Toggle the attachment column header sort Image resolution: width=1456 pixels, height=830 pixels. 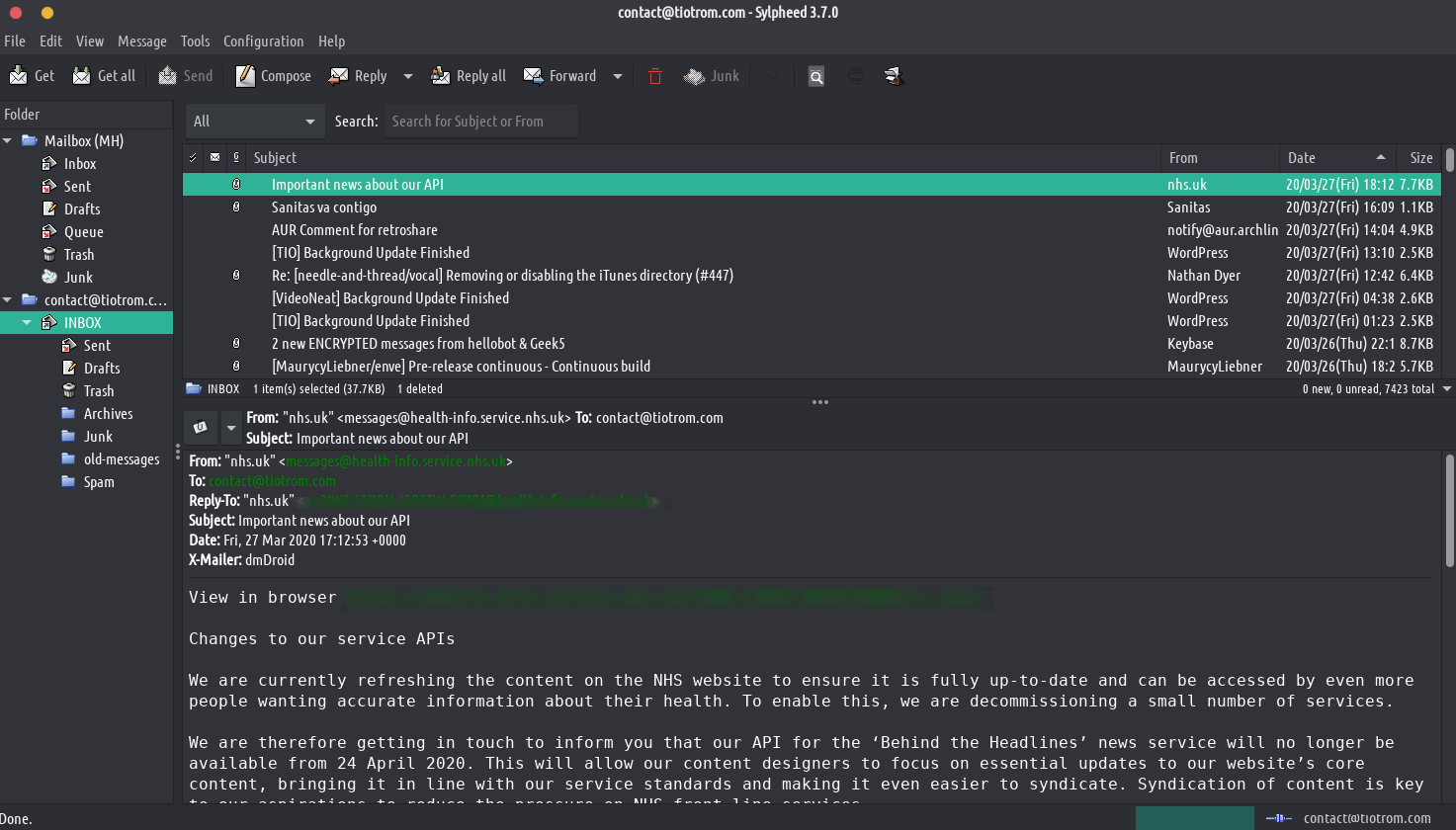pos(235,158)
